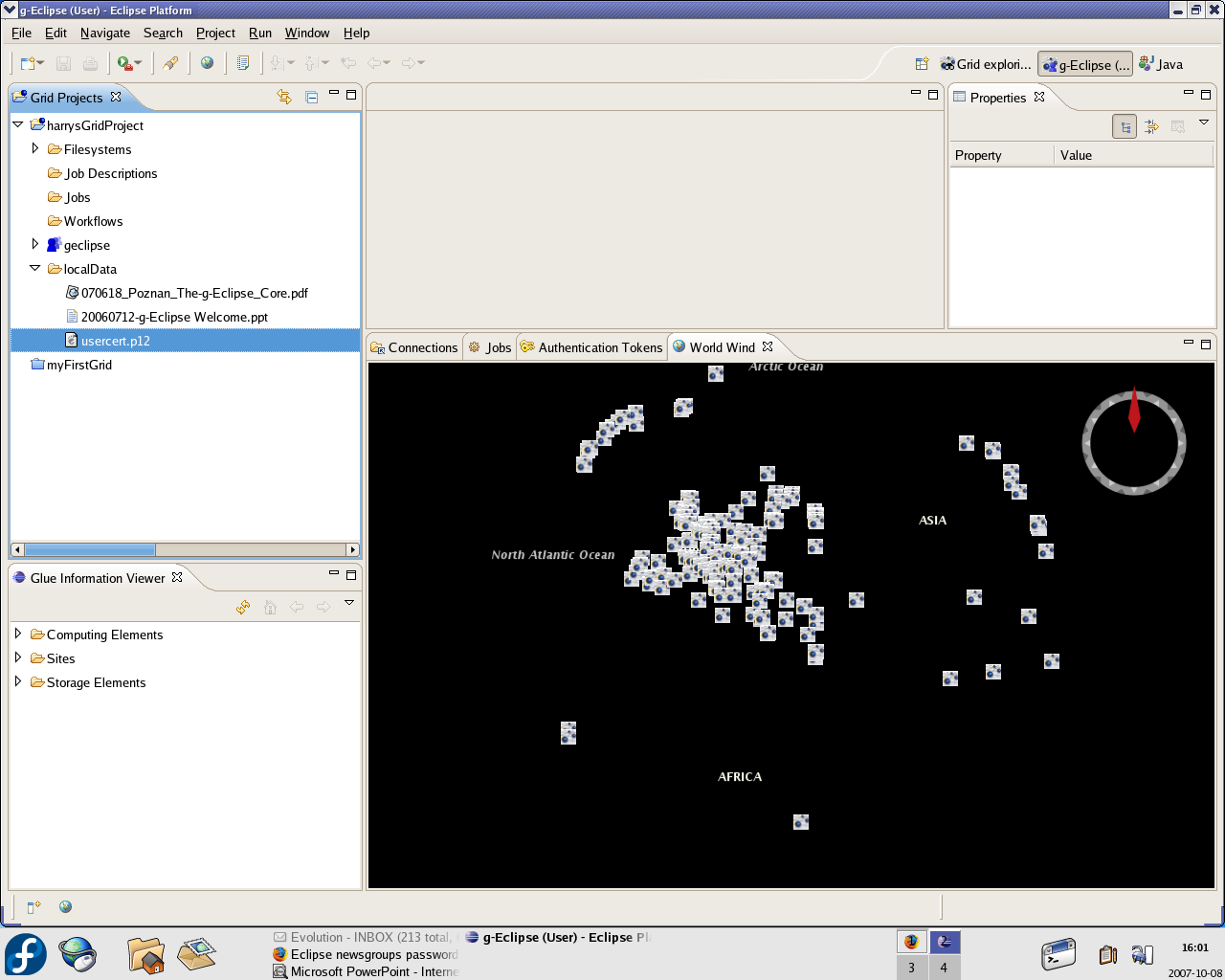The image size is (1225, 980).
Task: Open the External Tools dropdown arrow
Action: (138, 63)
